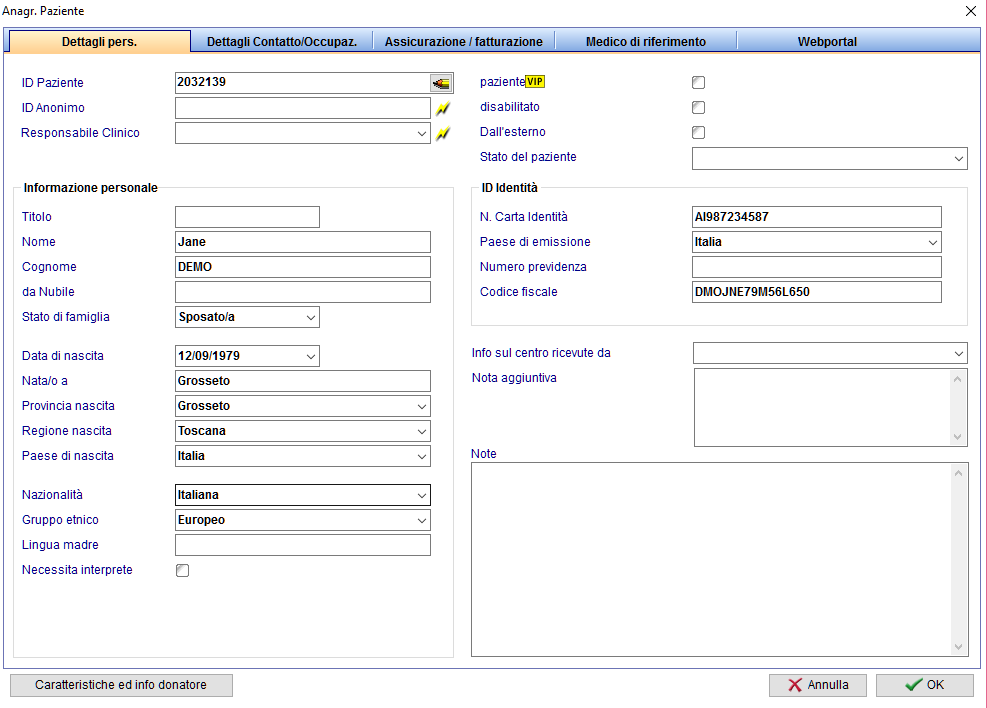Click the ID Identità group label
Image resolution: width=987 pixels, height=708 pixels.
pyautogui.click(x=510, y=188)
